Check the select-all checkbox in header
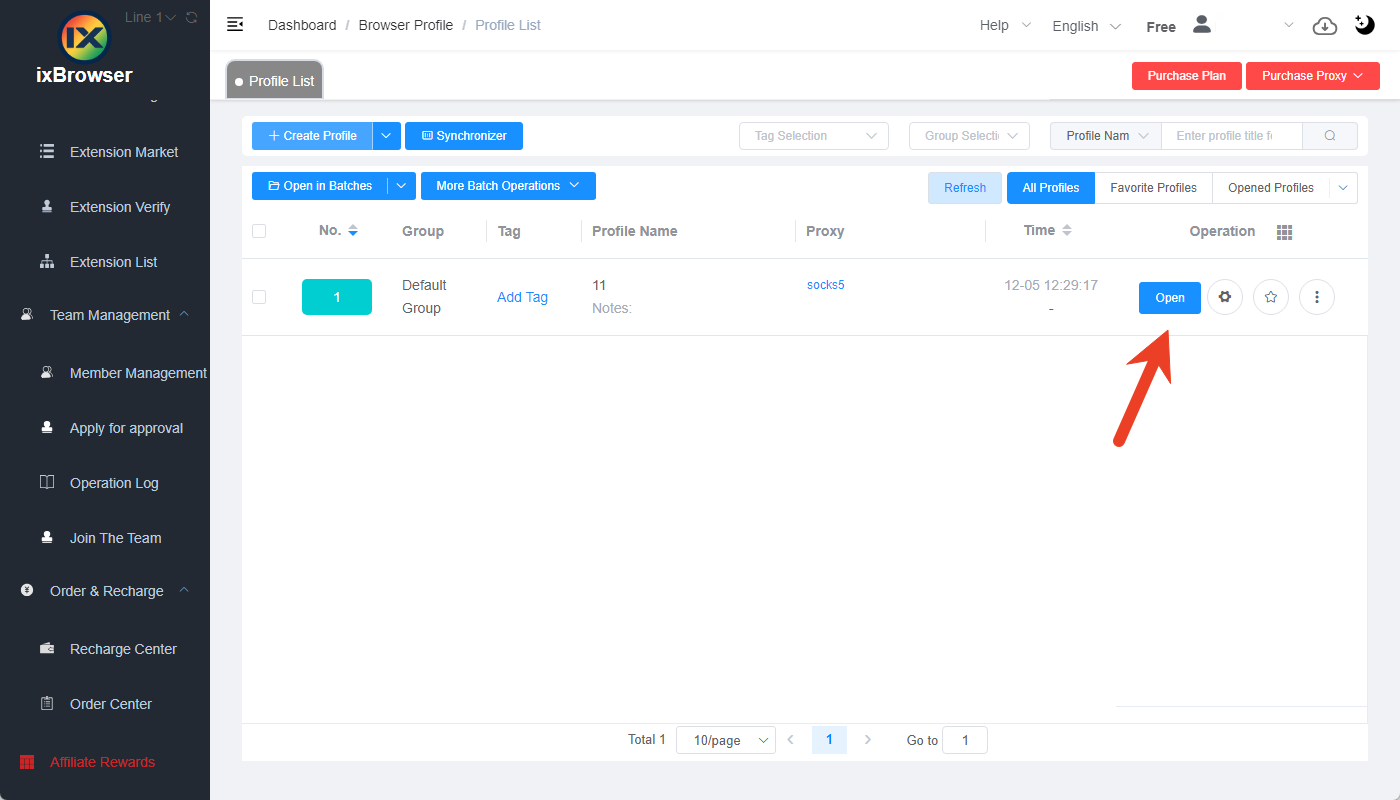Image resolution: width=1400 pixels, height=800 pixels. tap(259, 231)
